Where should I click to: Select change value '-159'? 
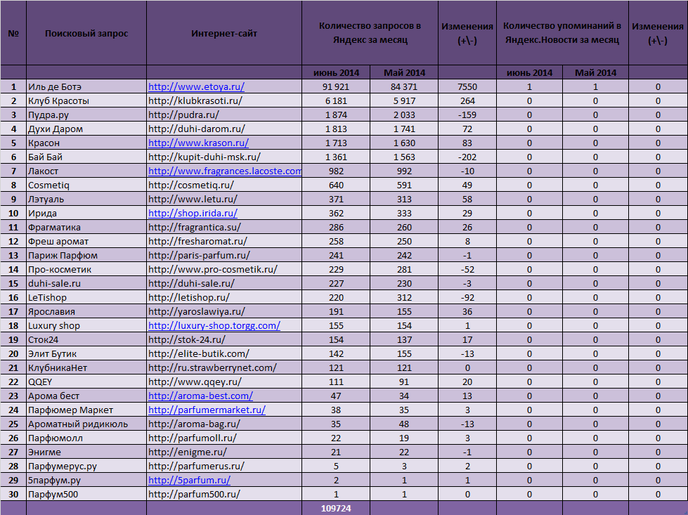(467, 115)
